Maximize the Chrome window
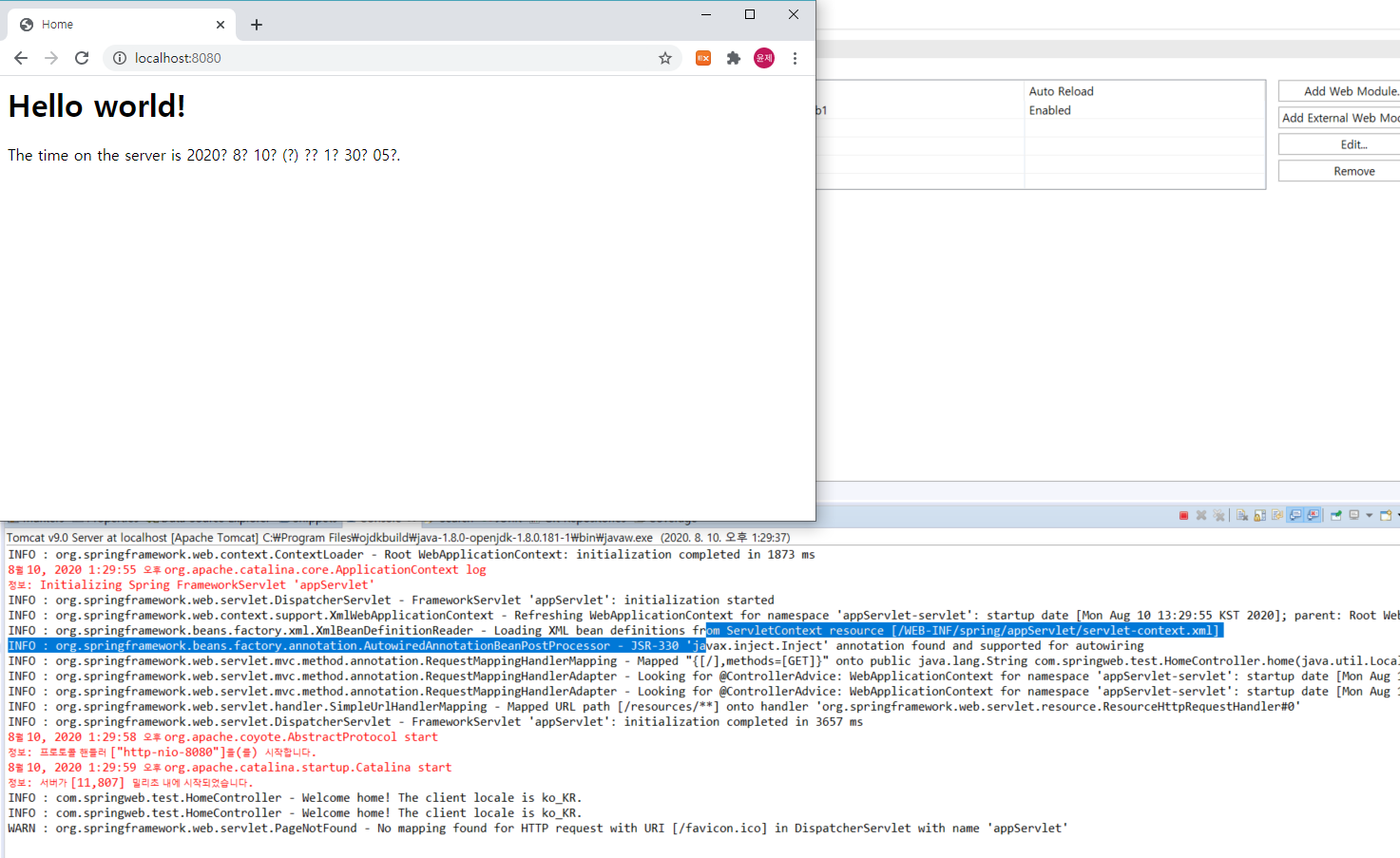The height and width of the screenshot is (858, 1400). point(750,14)
